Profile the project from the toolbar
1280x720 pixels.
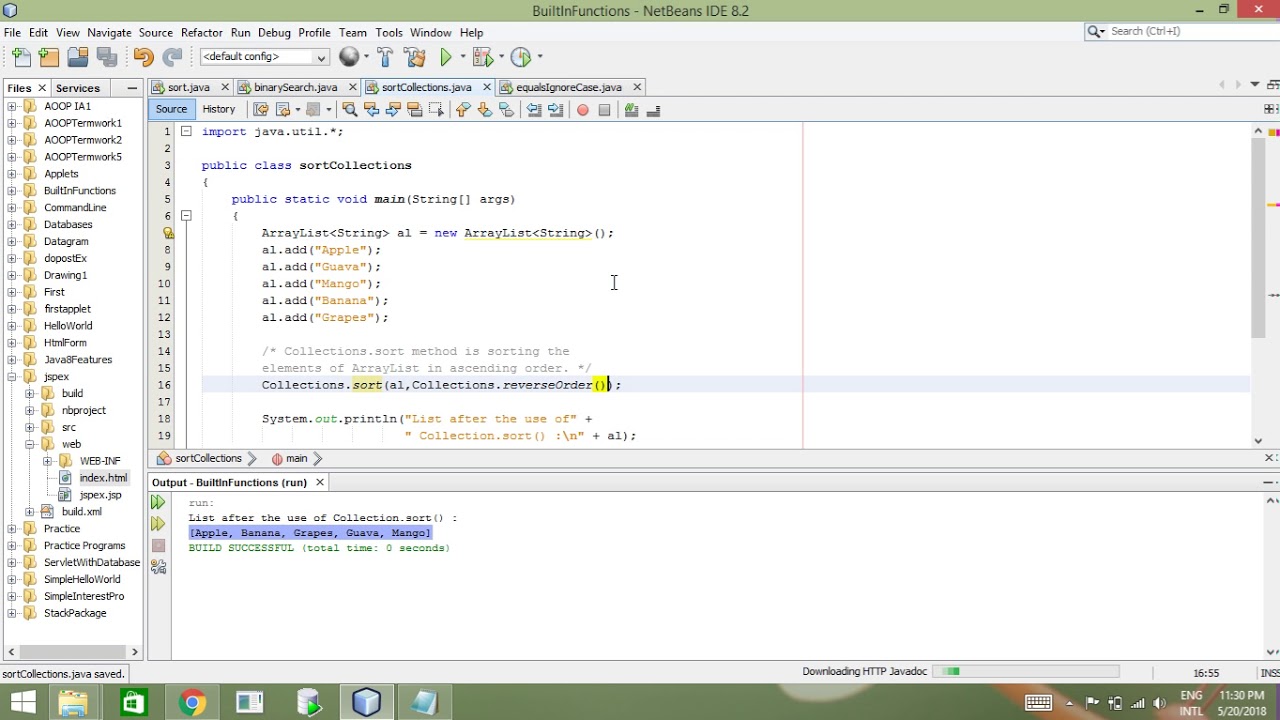pyautogui.click(x=520, y=57)
